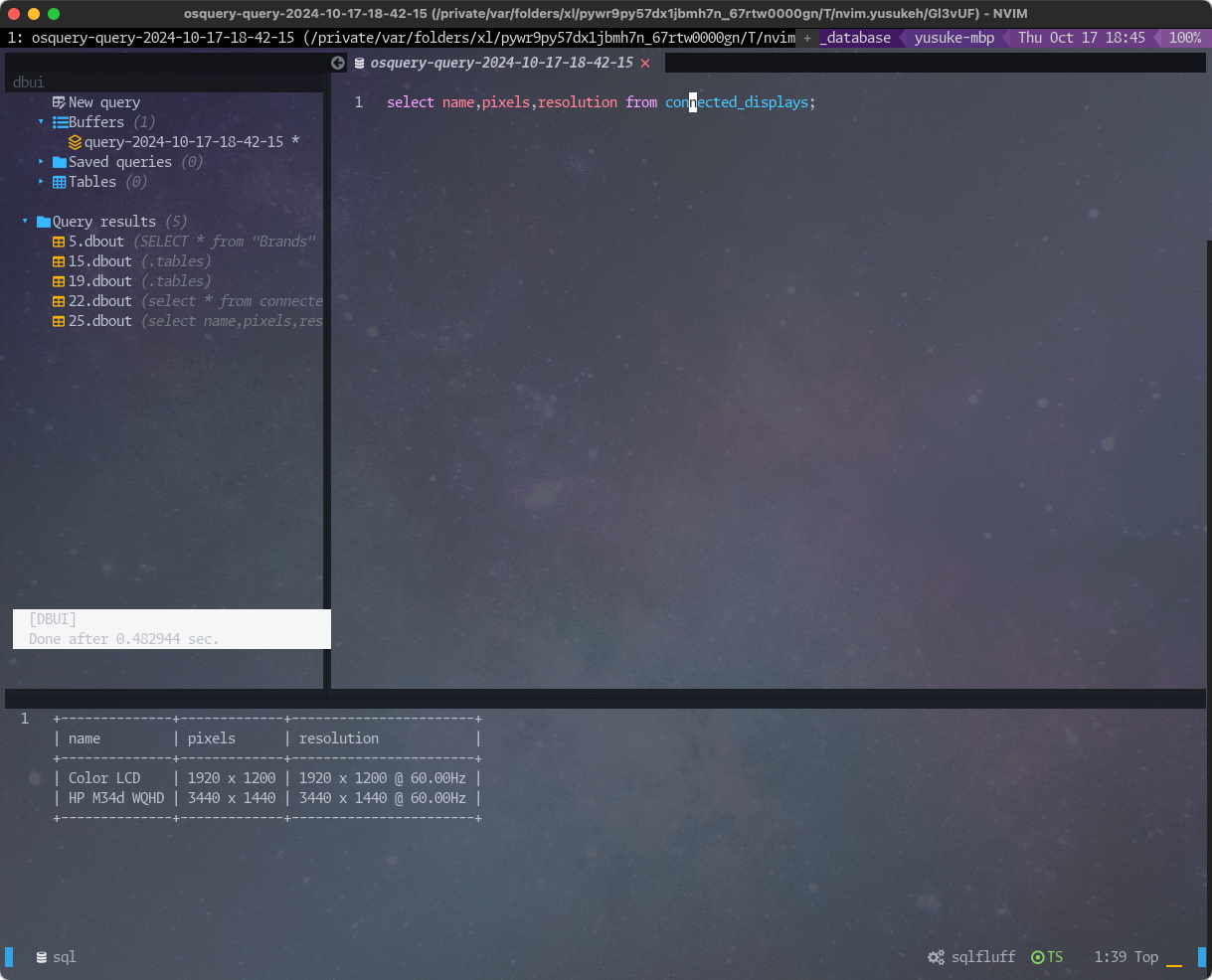The width and height of the screenshot is (1212, 980).
Task: Click the circled back arrow in buffer tabline
Action: (x=338, y=63)
